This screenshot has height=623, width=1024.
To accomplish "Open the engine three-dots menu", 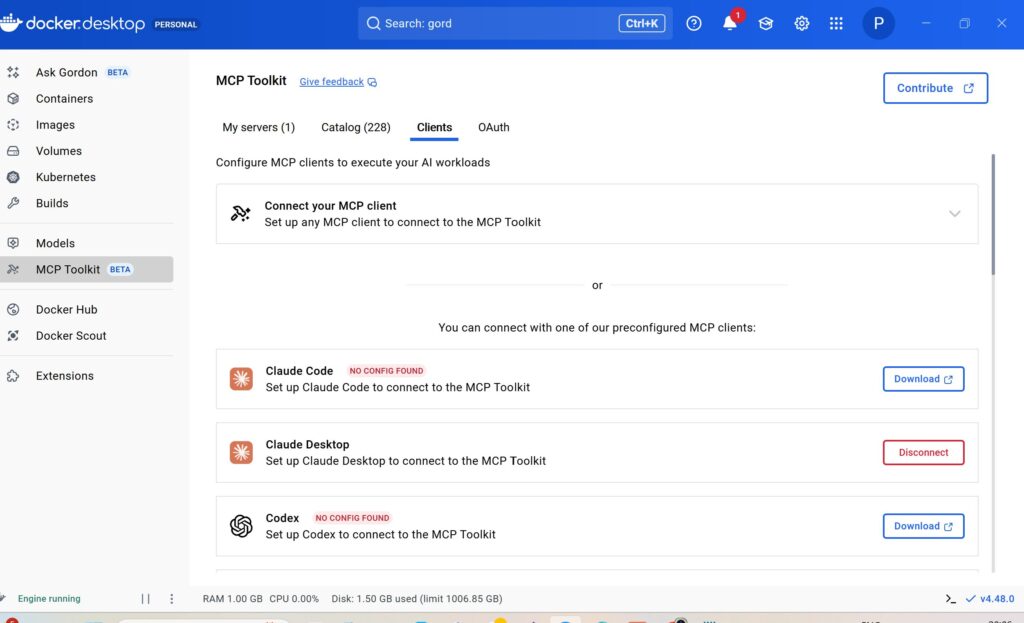I will click(171, 599).
